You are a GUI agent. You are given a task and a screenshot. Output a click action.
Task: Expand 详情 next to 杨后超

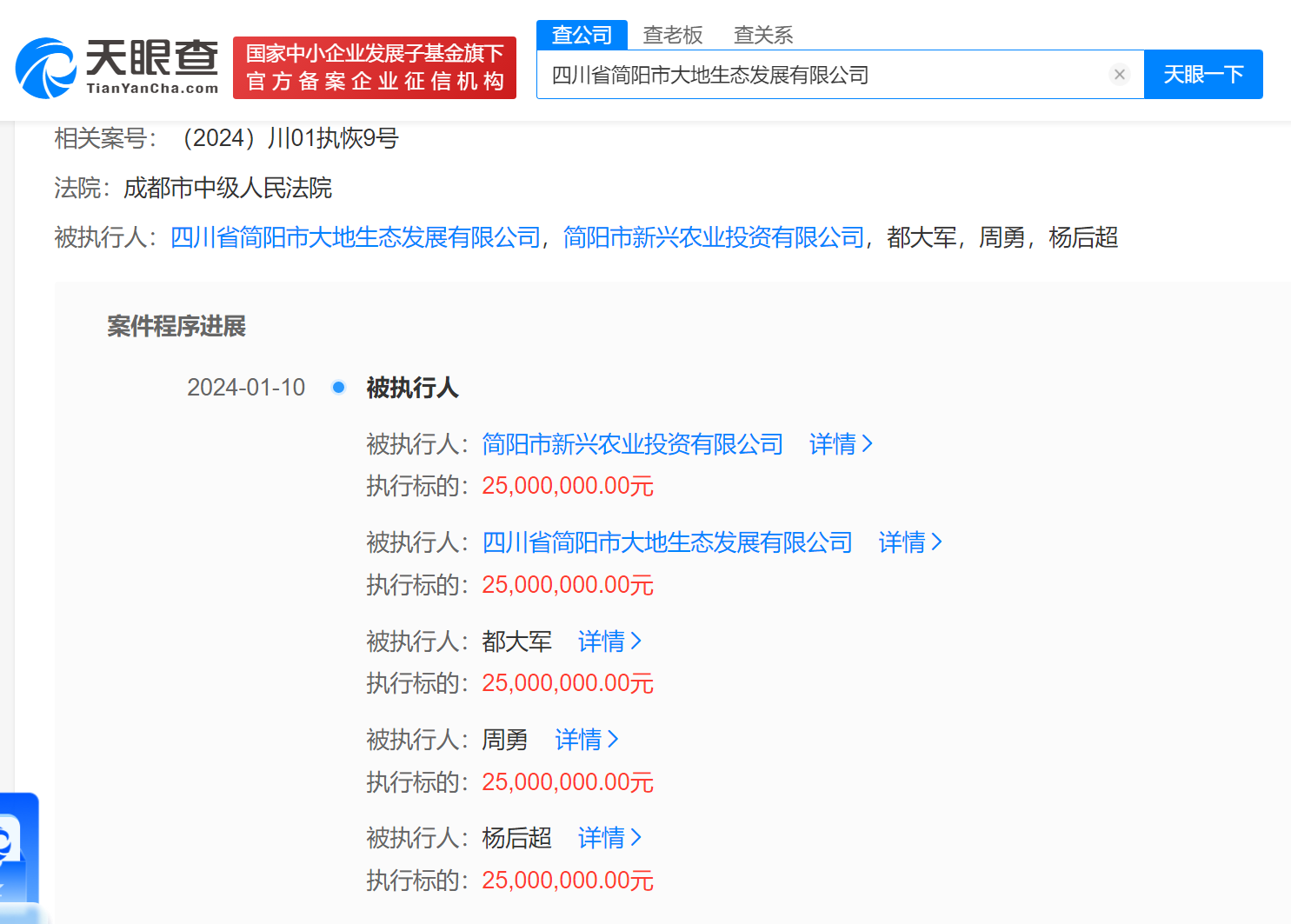click(x=609, y=838)
